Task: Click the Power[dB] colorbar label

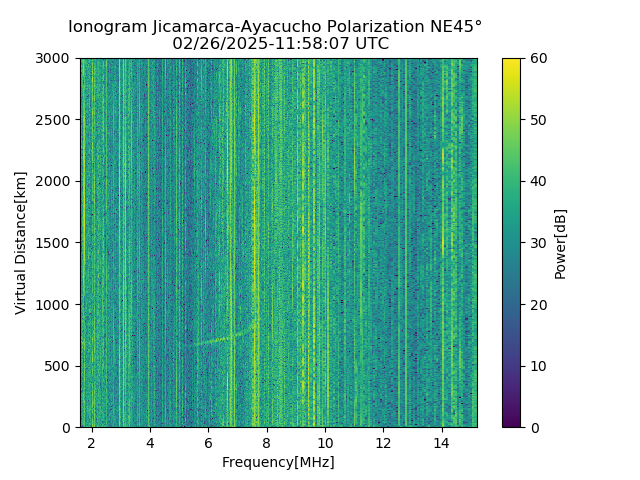Action: [x=560, y=244]
